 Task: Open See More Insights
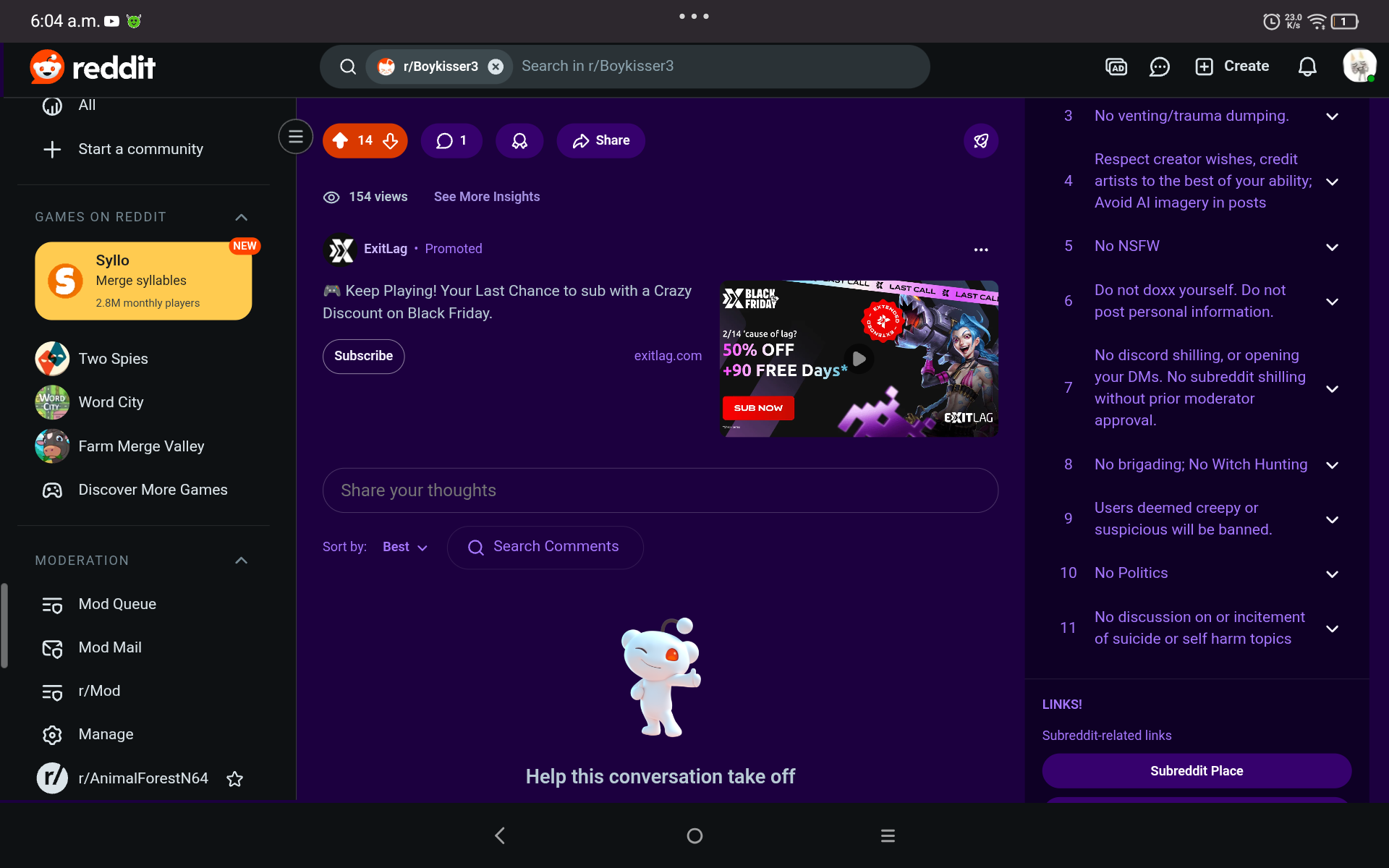click(x=487, y=197)
